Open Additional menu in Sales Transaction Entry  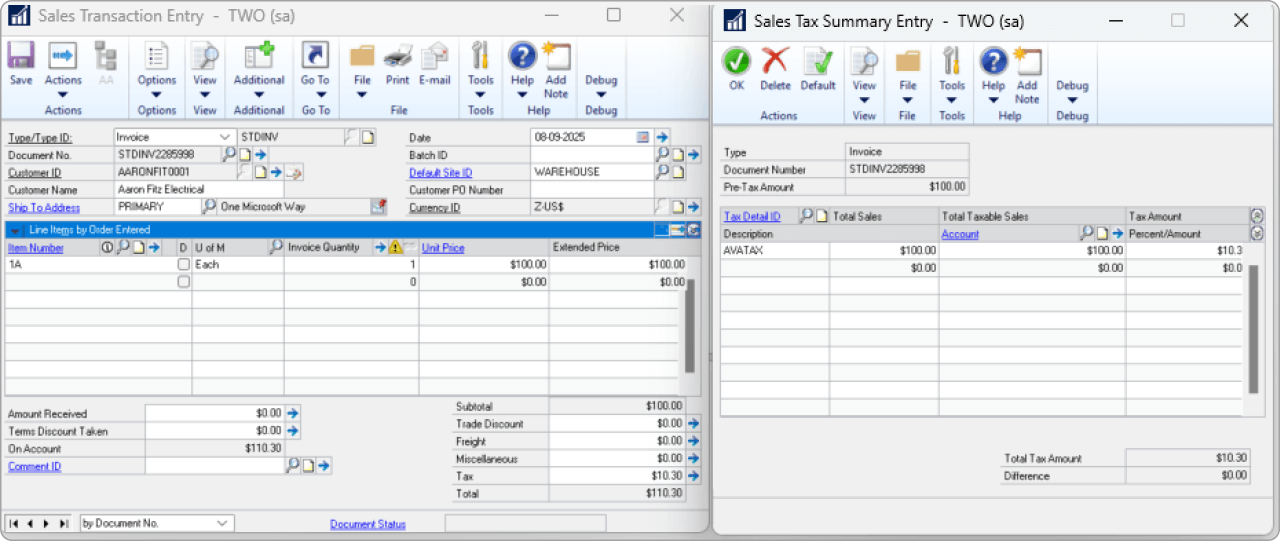[259, 70]
